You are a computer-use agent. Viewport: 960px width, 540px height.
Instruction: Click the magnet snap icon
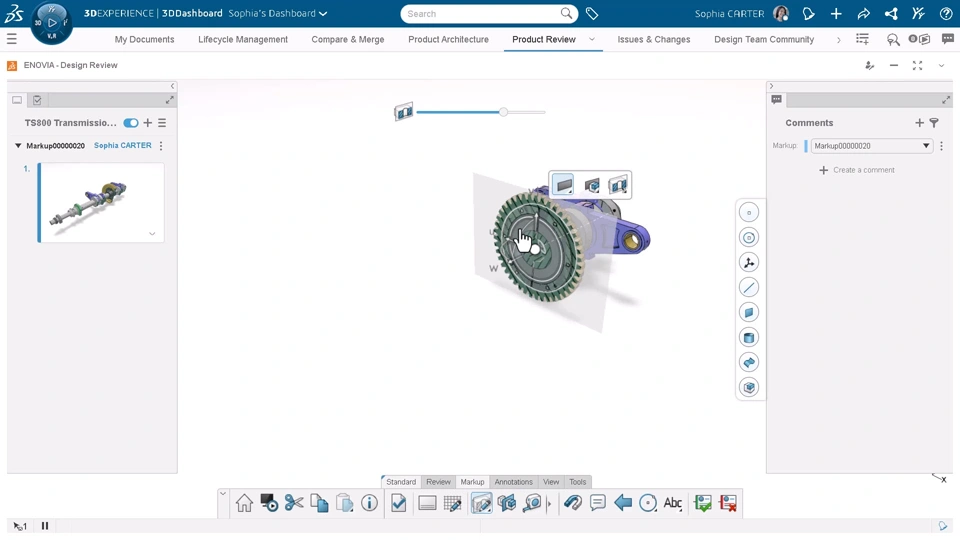573,503
